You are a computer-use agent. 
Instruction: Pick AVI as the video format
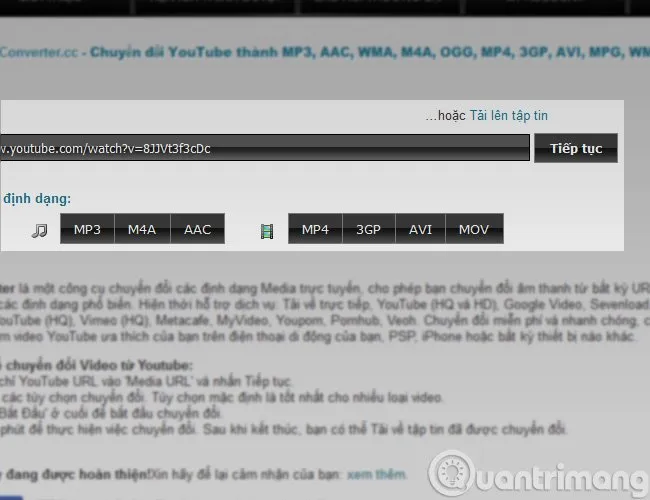421,230
